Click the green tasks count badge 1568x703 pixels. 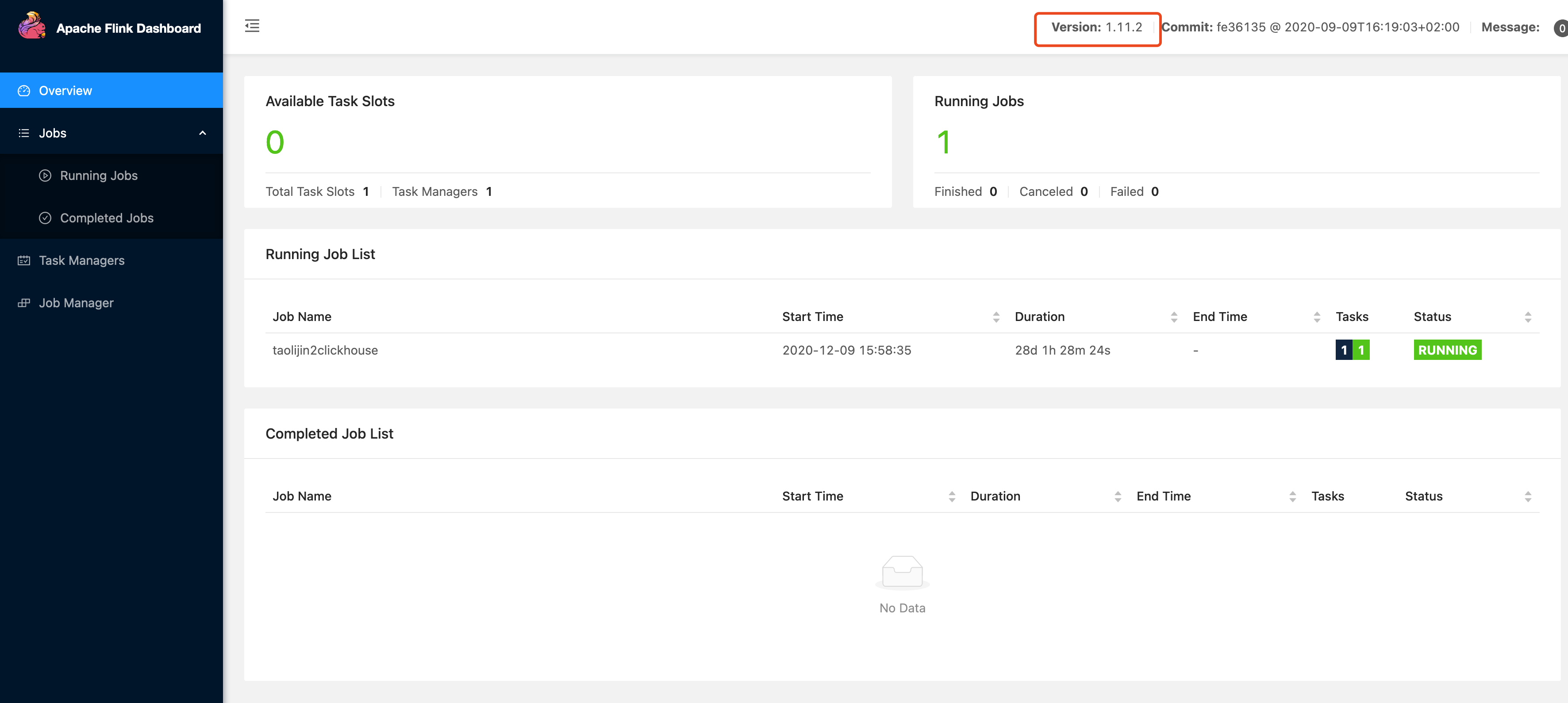pos(1361,350)
